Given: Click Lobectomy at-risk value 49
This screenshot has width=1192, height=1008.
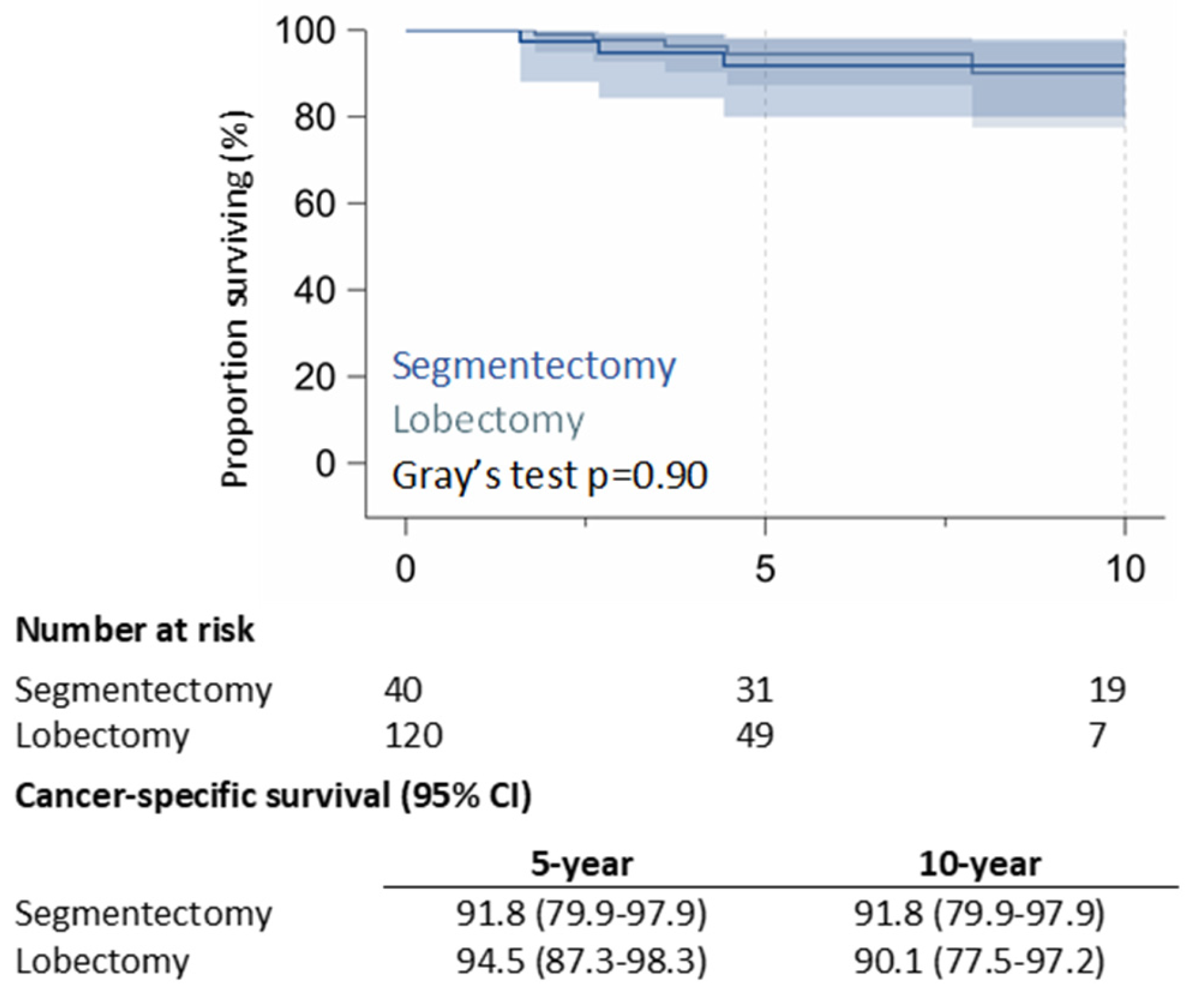Looking at the screenshot, I should (x=755, y=736).
